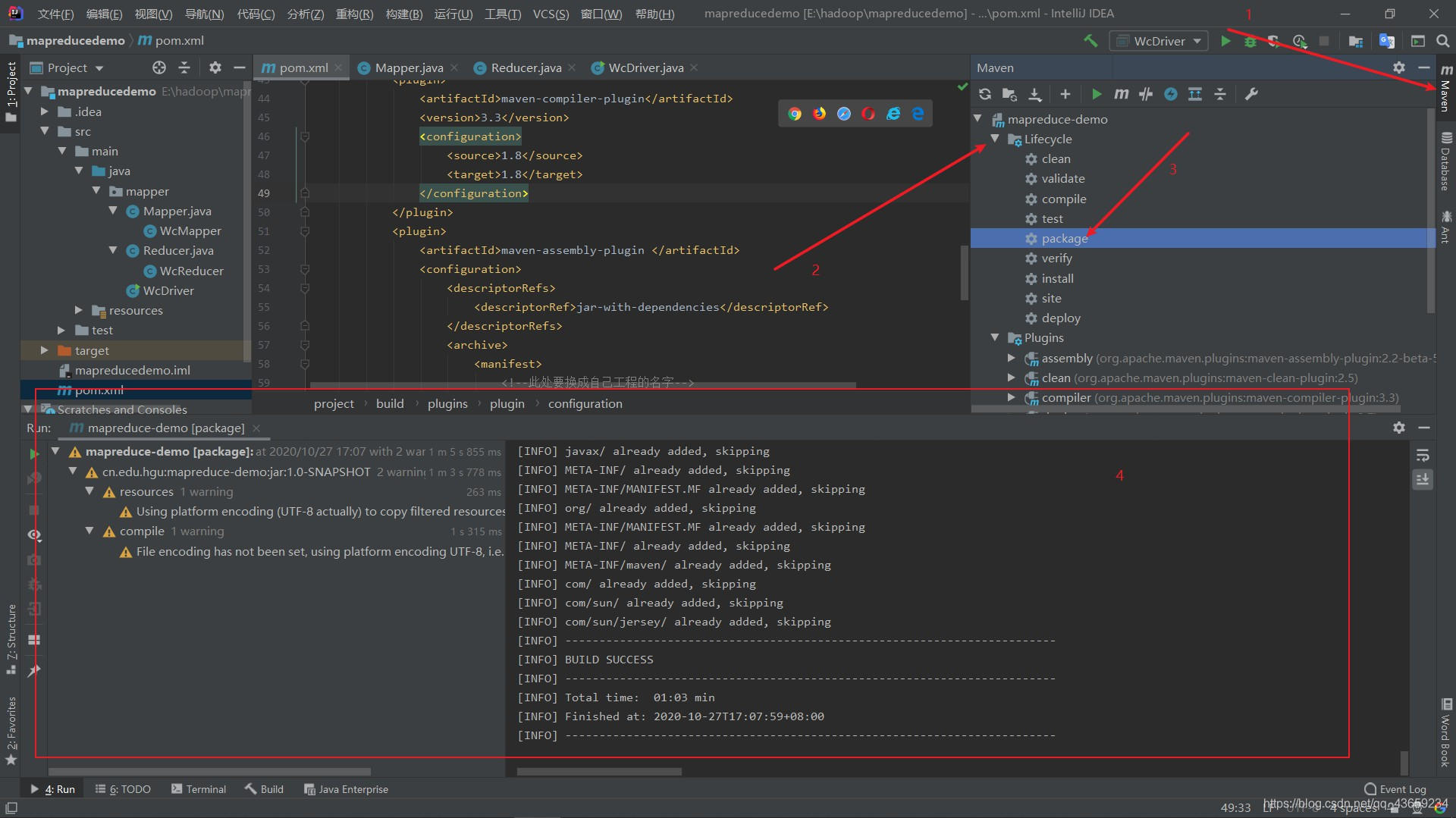Click the editor vertical scrollbar
The width and height of the screenshot is (1456, 818).
(x=965, y=273)
